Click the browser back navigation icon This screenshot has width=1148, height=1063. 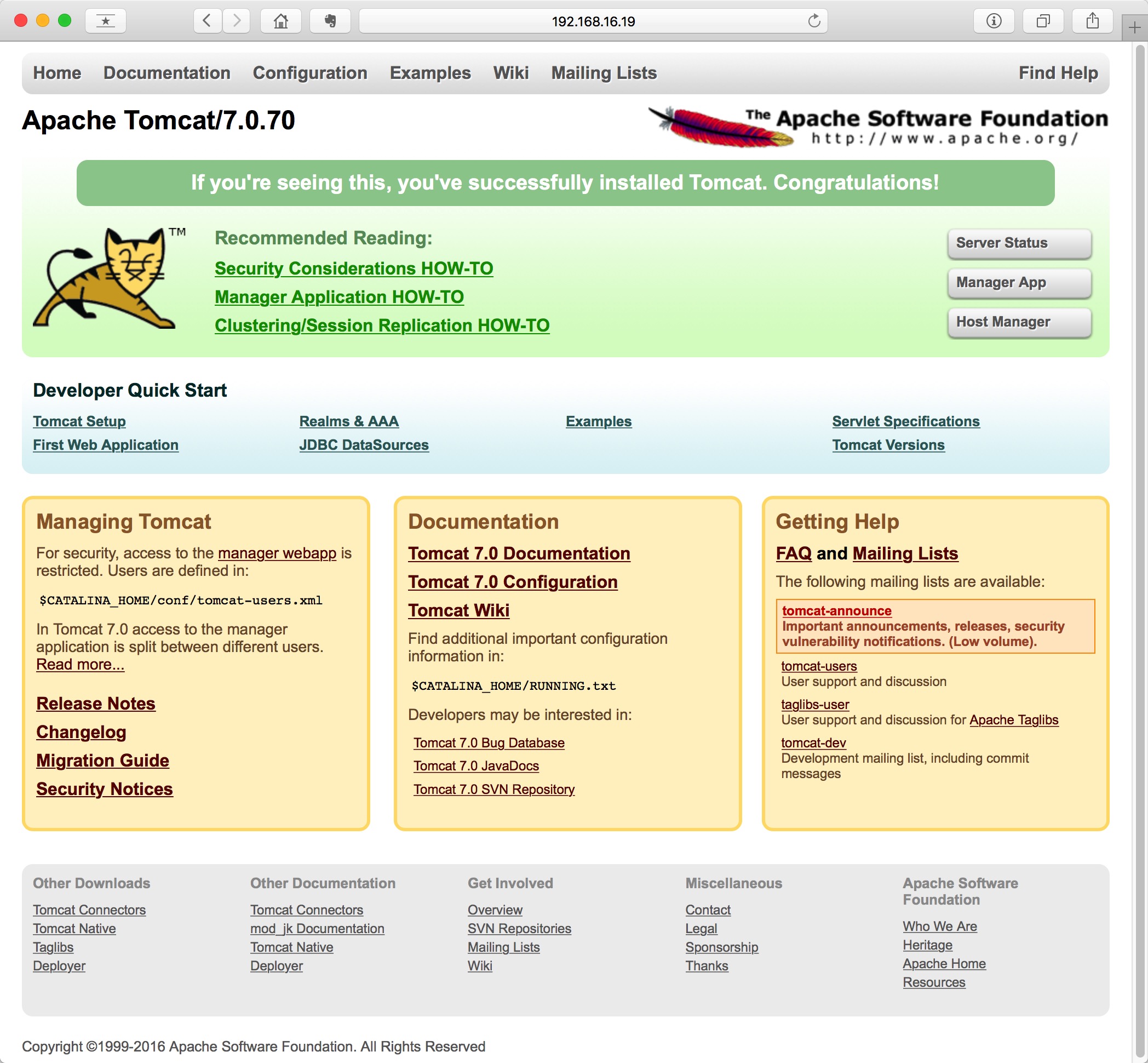point(205,19)
